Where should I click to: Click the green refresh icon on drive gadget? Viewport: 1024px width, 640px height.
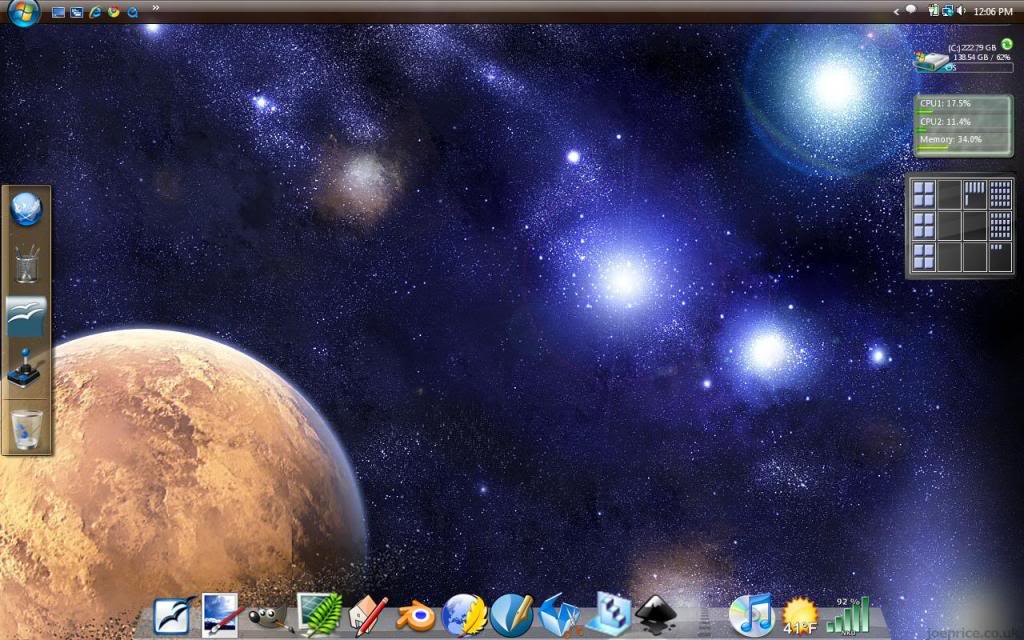click(1007, 44)
